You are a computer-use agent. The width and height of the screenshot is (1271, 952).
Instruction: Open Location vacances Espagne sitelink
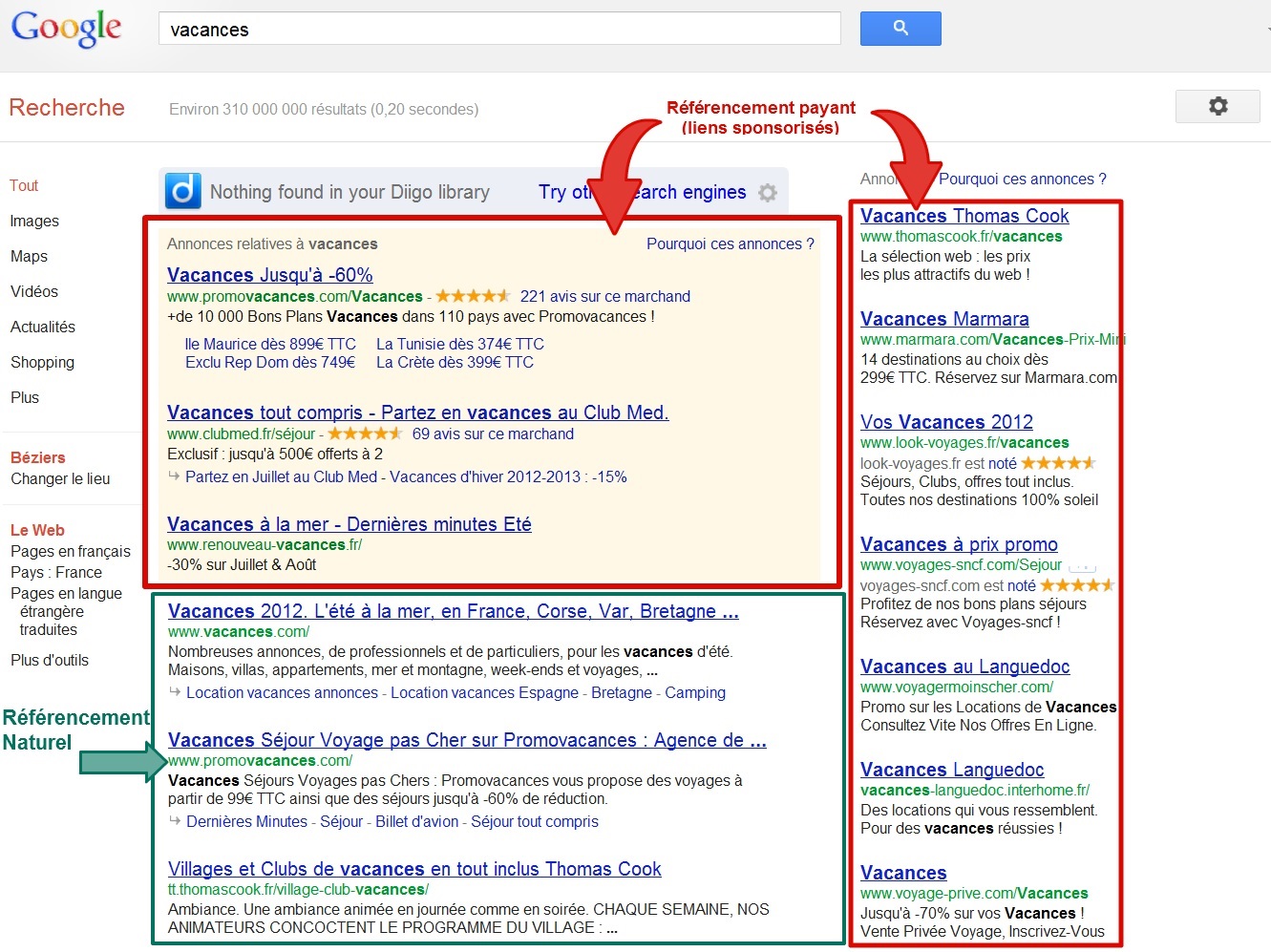coord(484,692)
